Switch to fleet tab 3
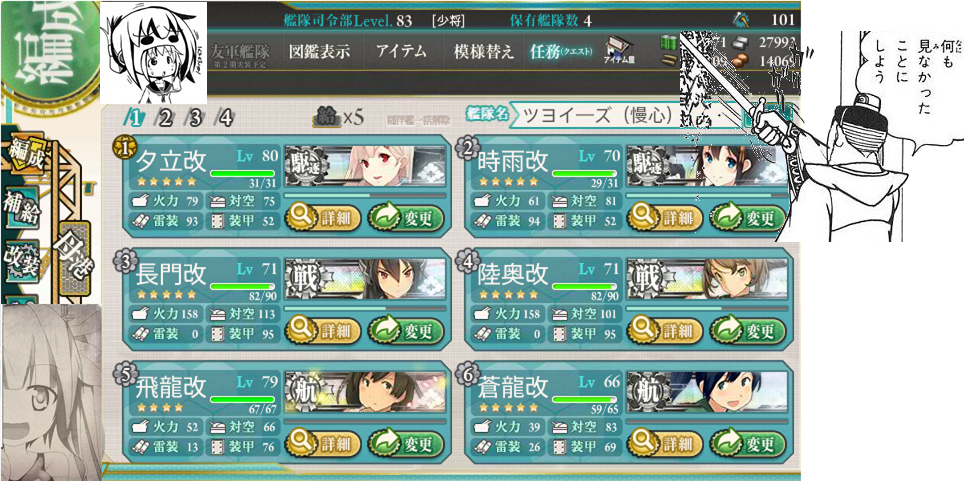964x481 pixels. click(x=195, y=117)
